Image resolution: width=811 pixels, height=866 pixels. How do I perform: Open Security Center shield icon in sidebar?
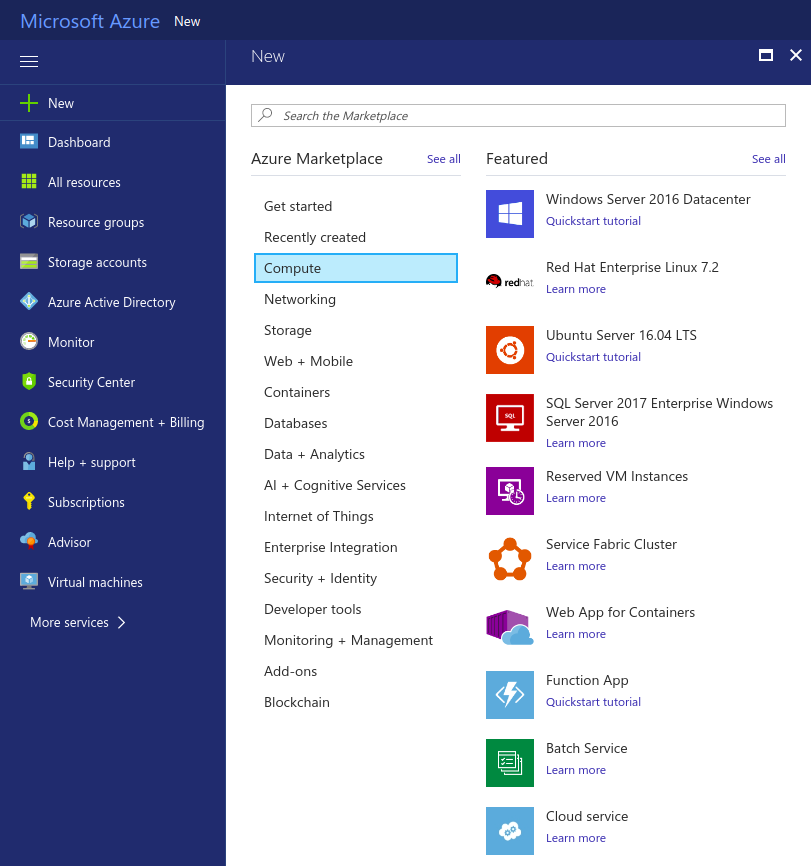(29, 382)
